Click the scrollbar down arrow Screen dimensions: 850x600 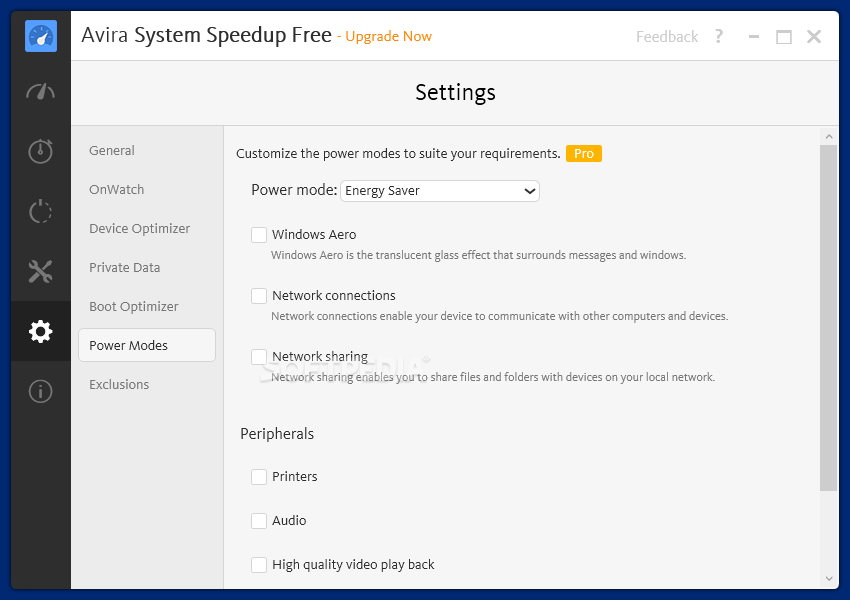(x=829, y=579)
